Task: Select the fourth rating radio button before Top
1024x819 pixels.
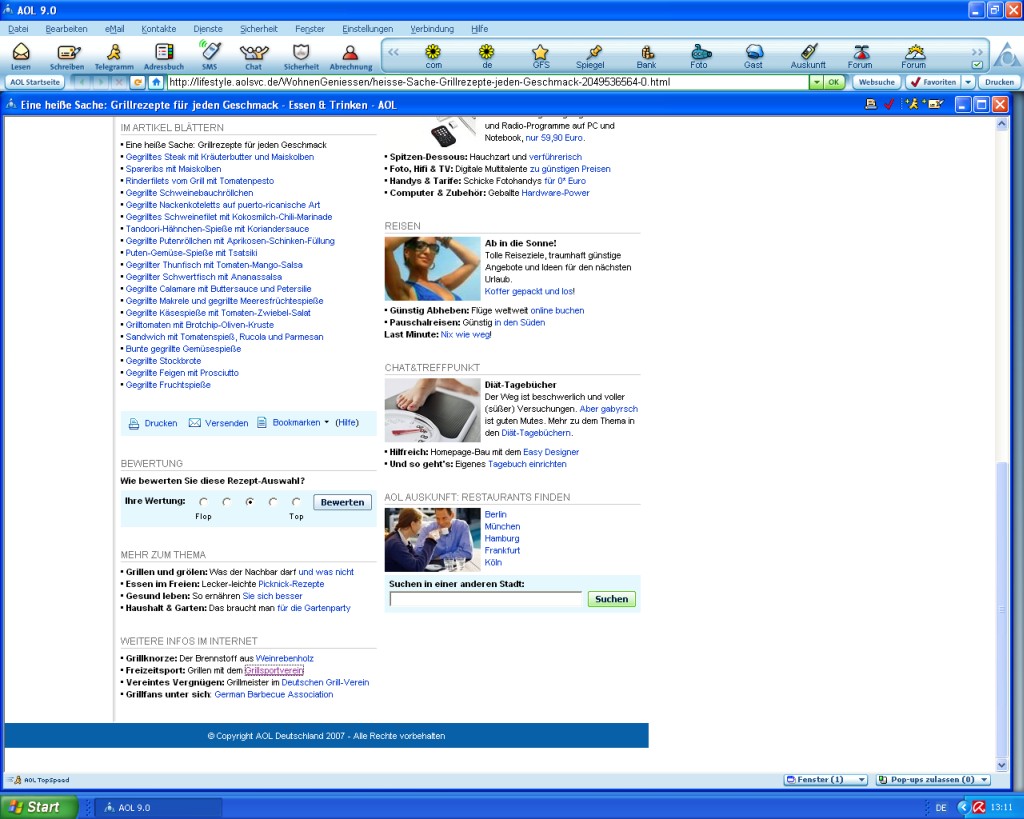Action: 273,502
